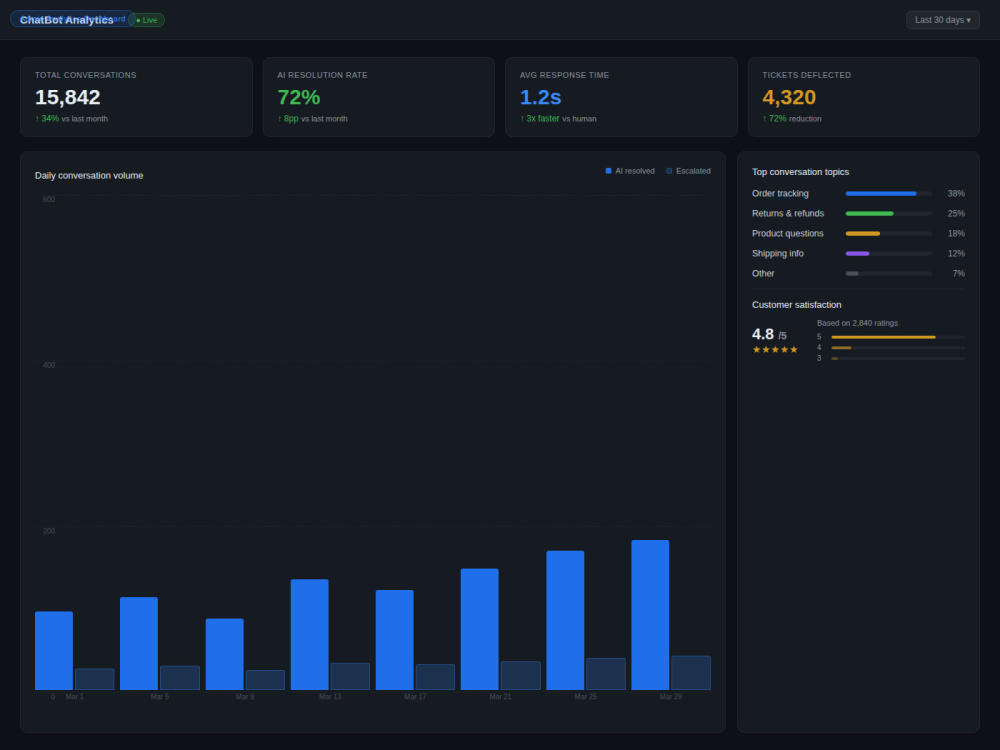
Task: Click the Mar 25 AI resolved bar
Action: pyautogui.click(x=565, y=621)
